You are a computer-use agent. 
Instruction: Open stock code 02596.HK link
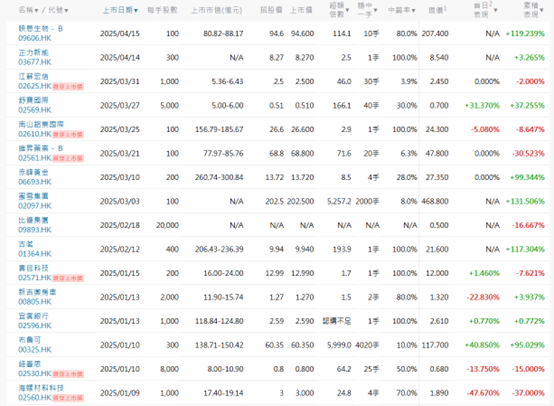point(35,326)
